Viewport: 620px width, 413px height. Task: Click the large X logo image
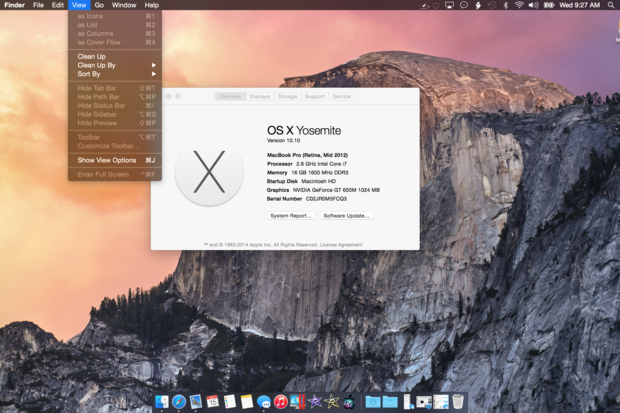(209, 172)
